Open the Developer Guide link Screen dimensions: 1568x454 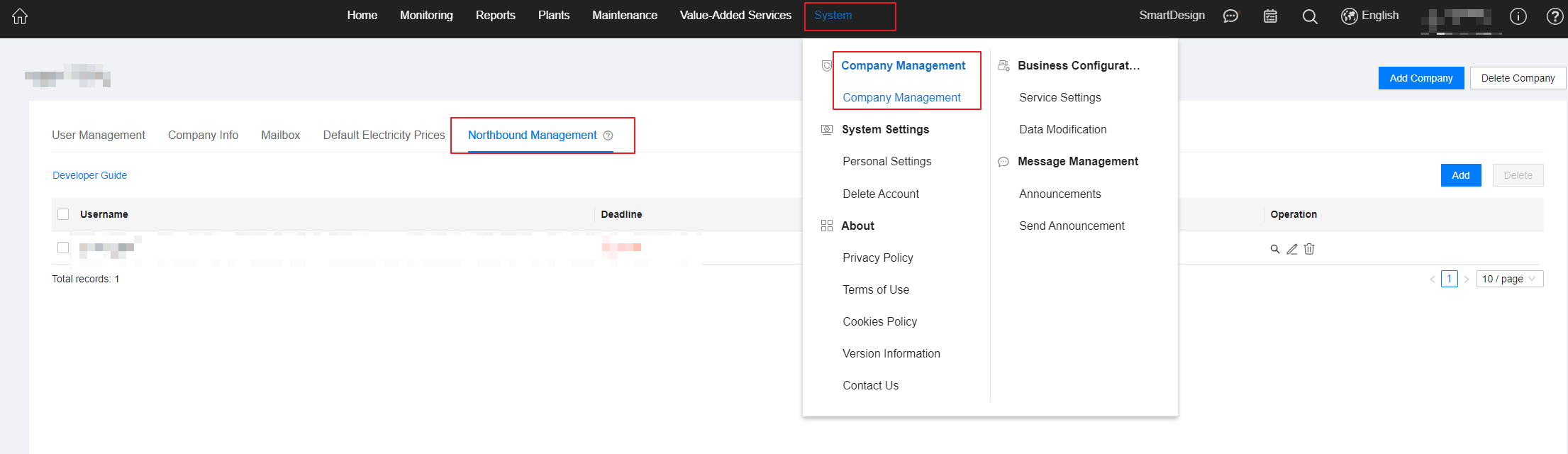tap(89, 175)
